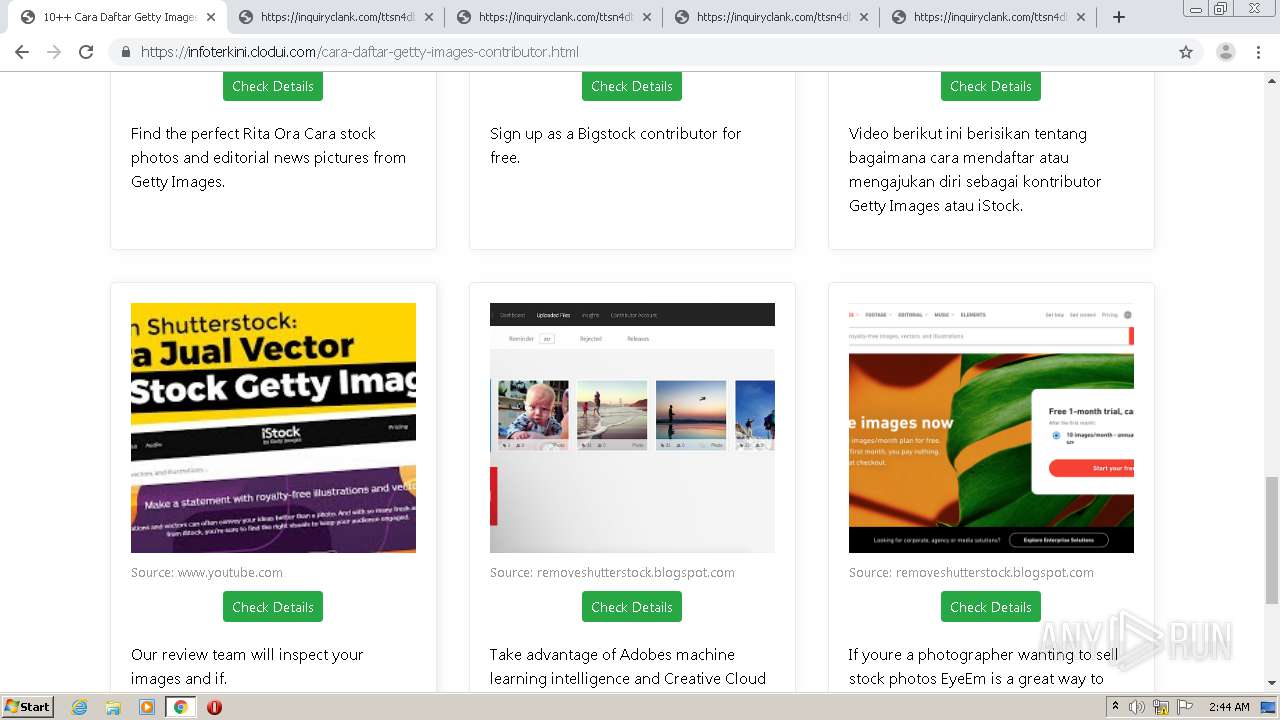The height and width of the screenshot is (720, 1280).
Task: Show hidden system tray icons
Action: pyautogui.click(x=1115, y=706)
